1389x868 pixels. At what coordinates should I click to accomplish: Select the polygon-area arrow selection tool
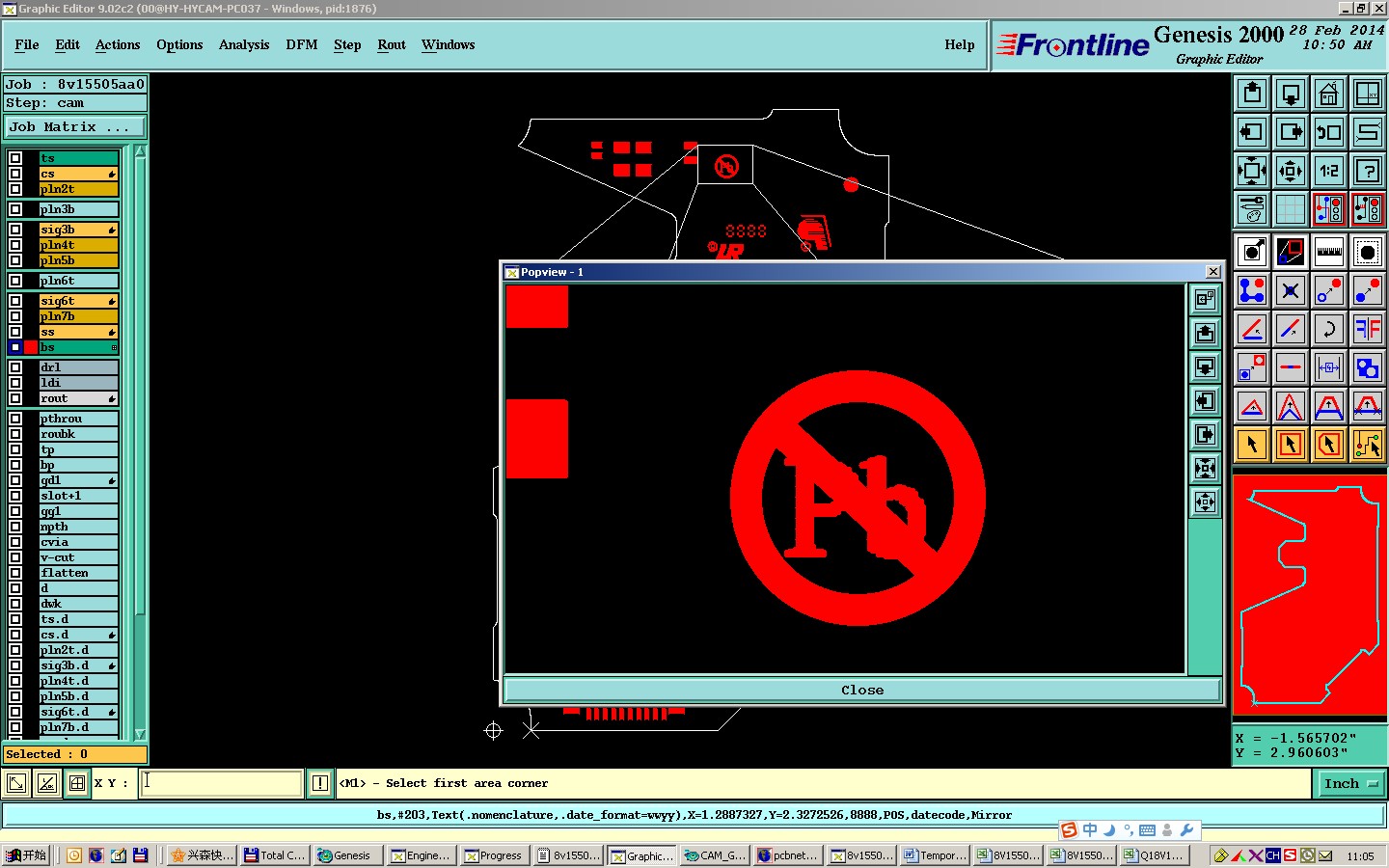[x=1329, y=445]
